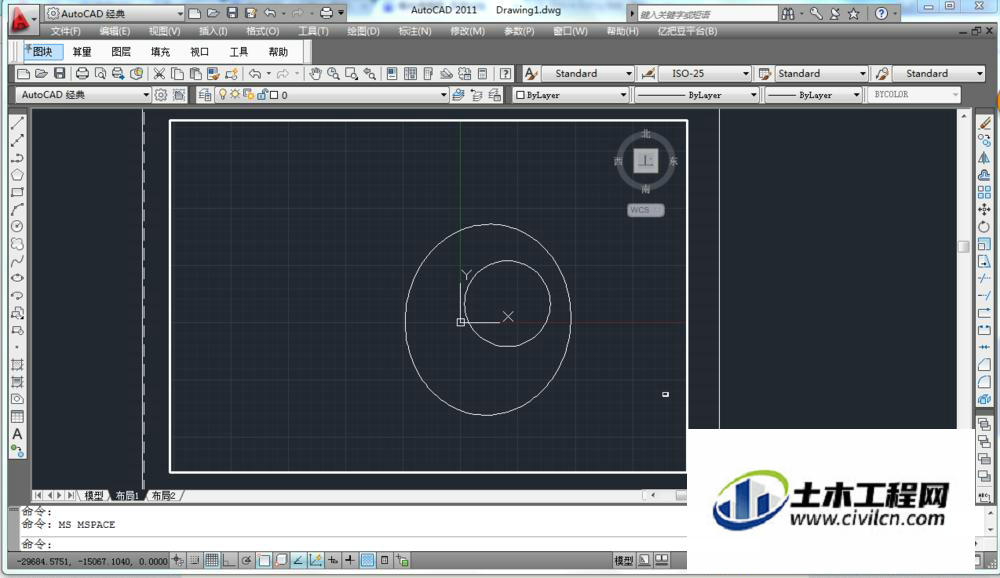
Task: Click the Dimension Style icon
Action: (648, 74)
